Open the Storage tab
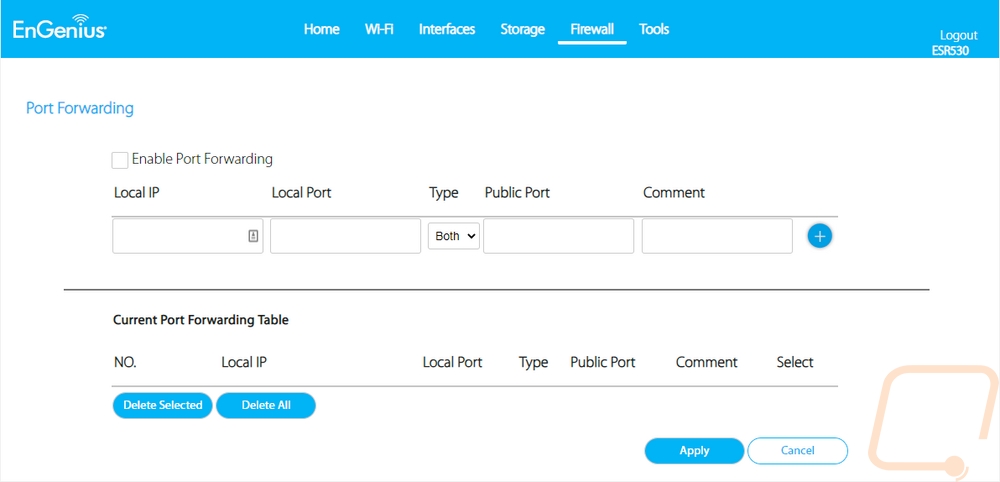Viewport: 1000px width, 482px height. (522, 29)
